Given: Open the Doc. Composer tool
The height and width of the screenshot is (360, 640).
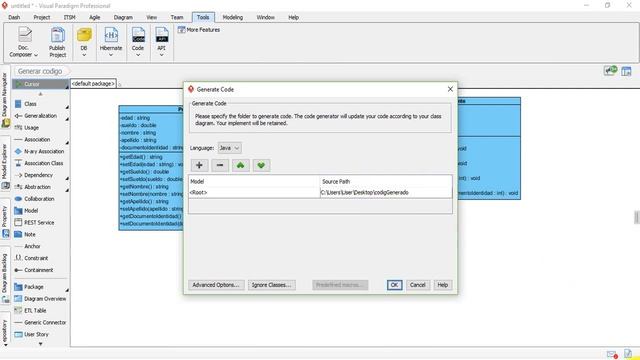Looking at the screenshot, I should point(24,42).
